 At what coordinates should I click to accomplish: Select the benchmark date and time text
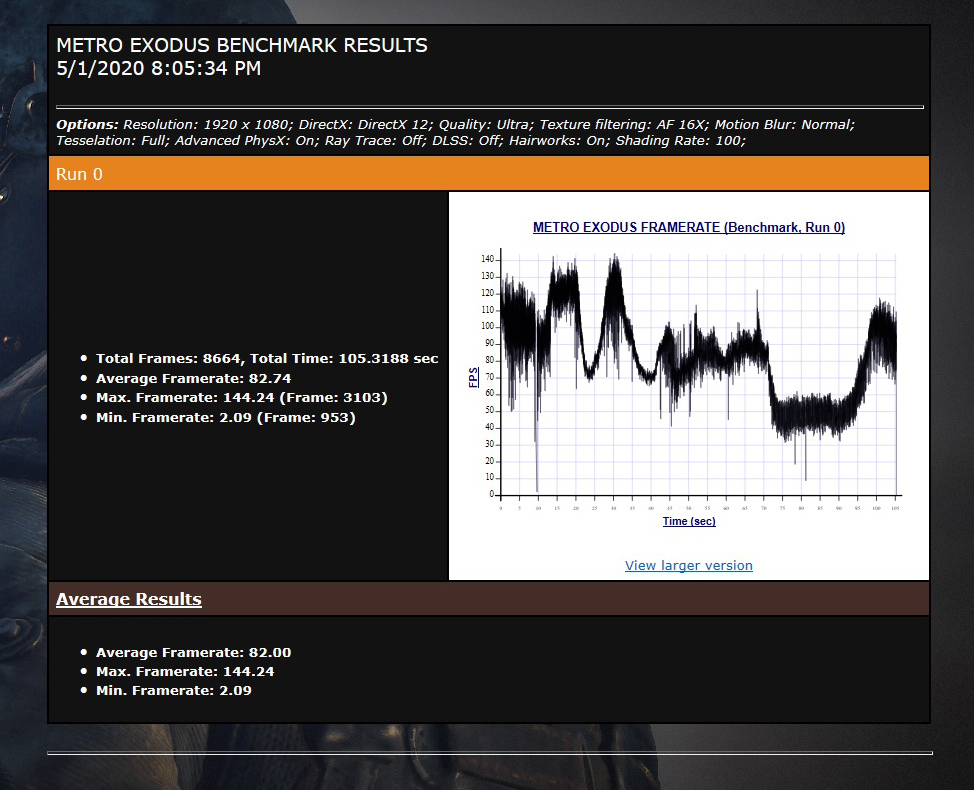tap(158, 68)
